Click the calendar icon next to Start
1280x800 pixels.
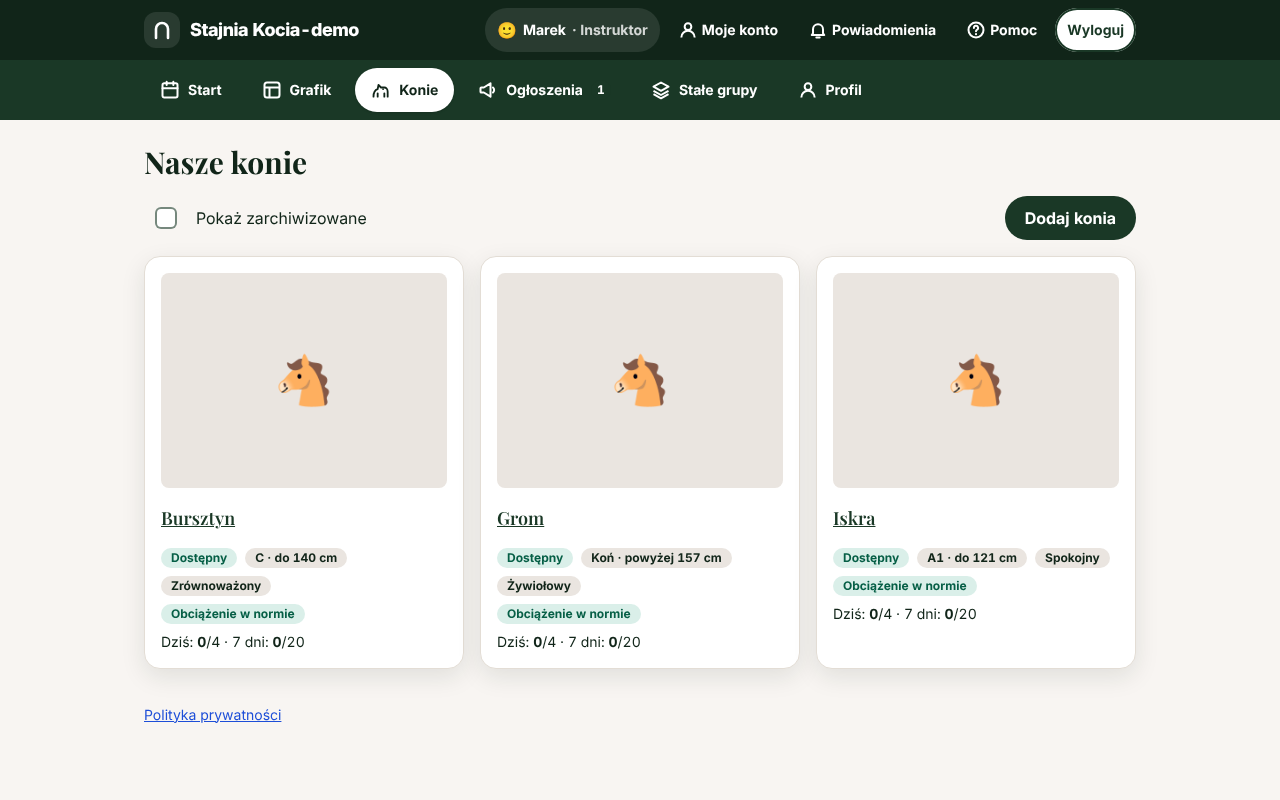170,90
